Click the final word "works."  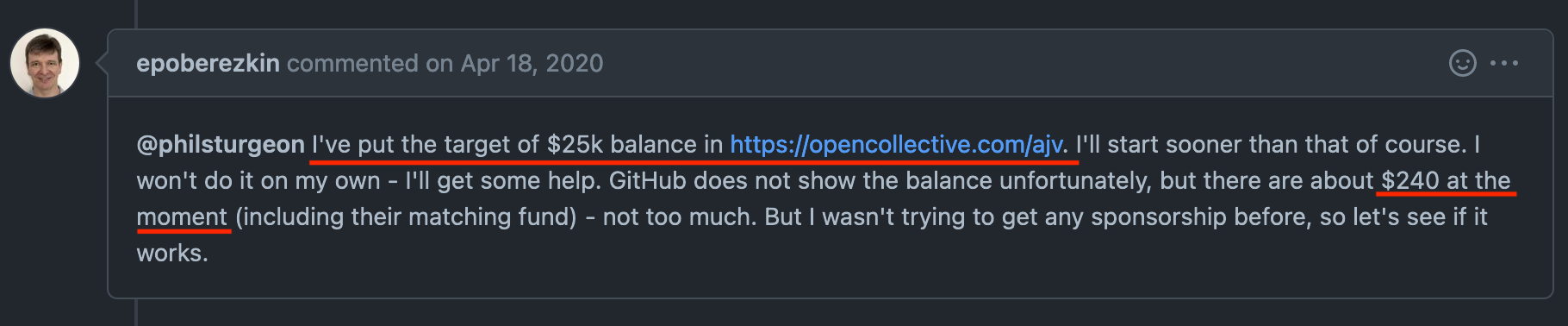(x=172, y=253)
